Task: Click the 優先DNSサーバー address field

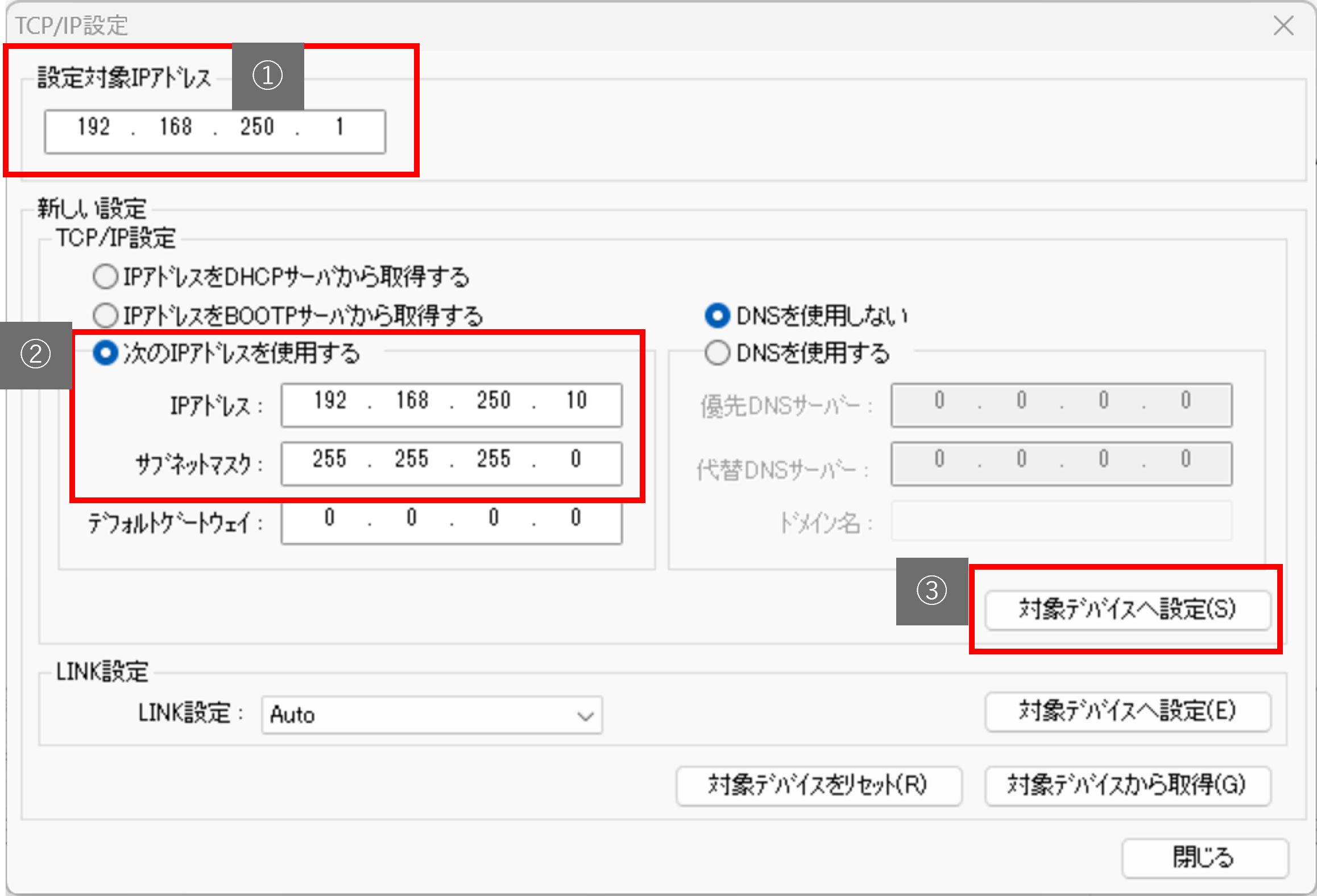Action: [x=1061, y=404]
